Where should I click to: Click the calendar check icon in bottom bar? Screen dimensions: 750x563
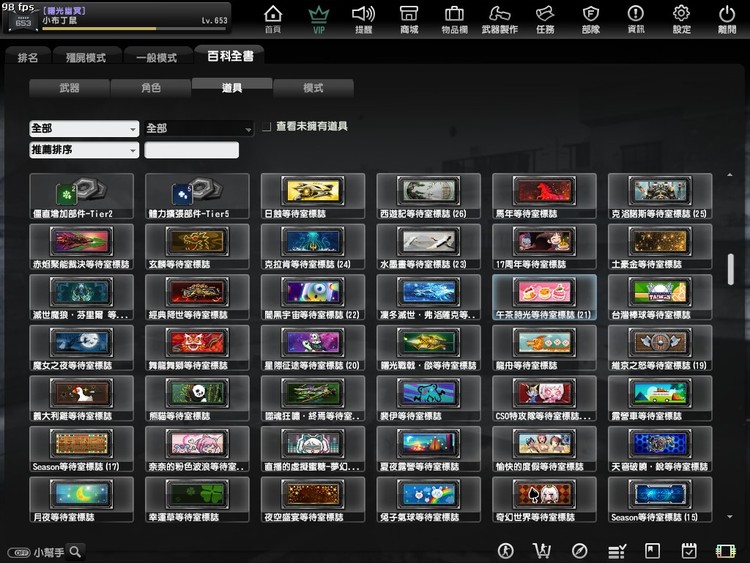[689, 551]
